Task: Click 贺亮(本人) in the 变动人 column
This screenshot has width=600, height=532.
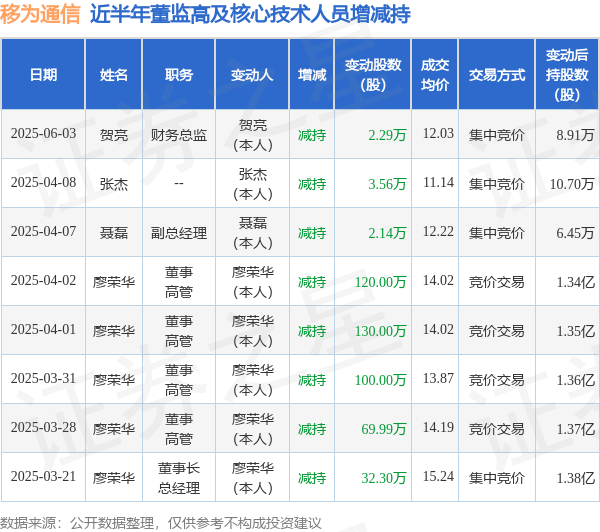Action: tap(253, 135)
